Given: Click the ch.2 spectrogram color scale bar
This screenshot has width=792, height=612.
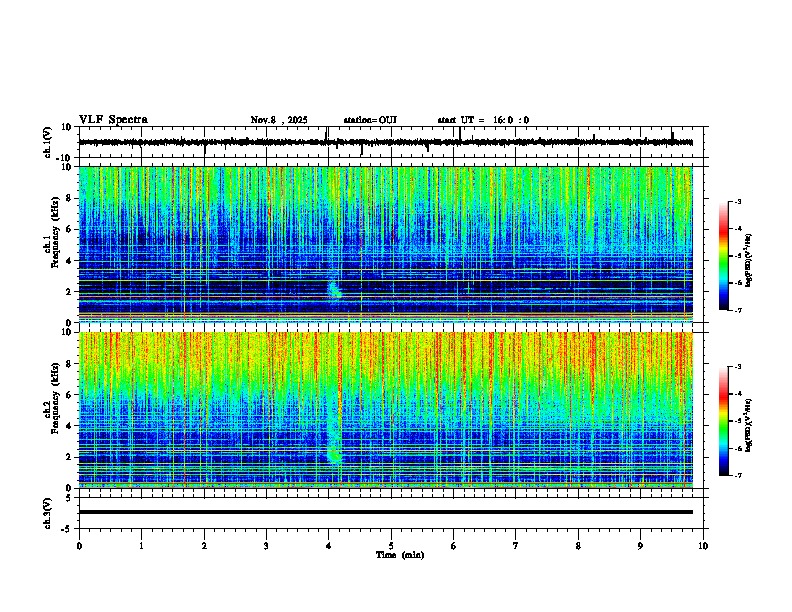Looking at the screenshot, I should (723, 421).
